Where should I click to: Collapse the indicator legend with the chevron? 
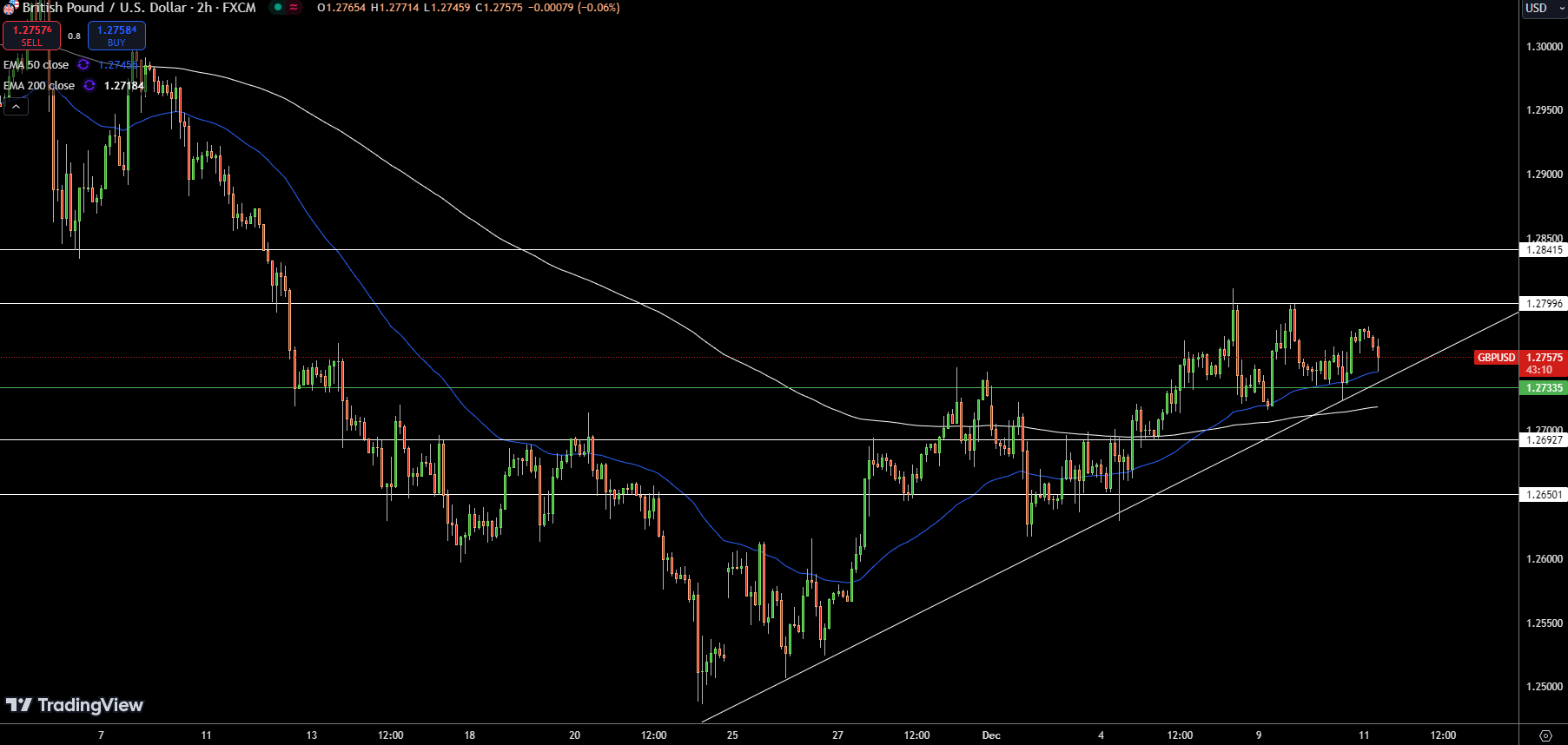[x=16, y=106]
